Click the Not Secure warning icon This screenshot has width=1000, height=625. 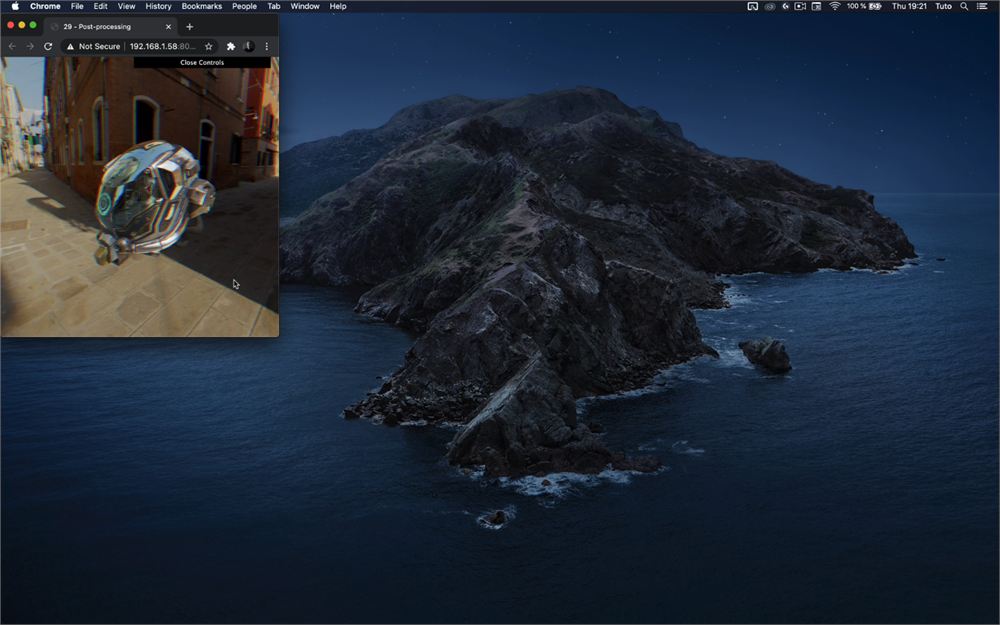pos(70,47)
